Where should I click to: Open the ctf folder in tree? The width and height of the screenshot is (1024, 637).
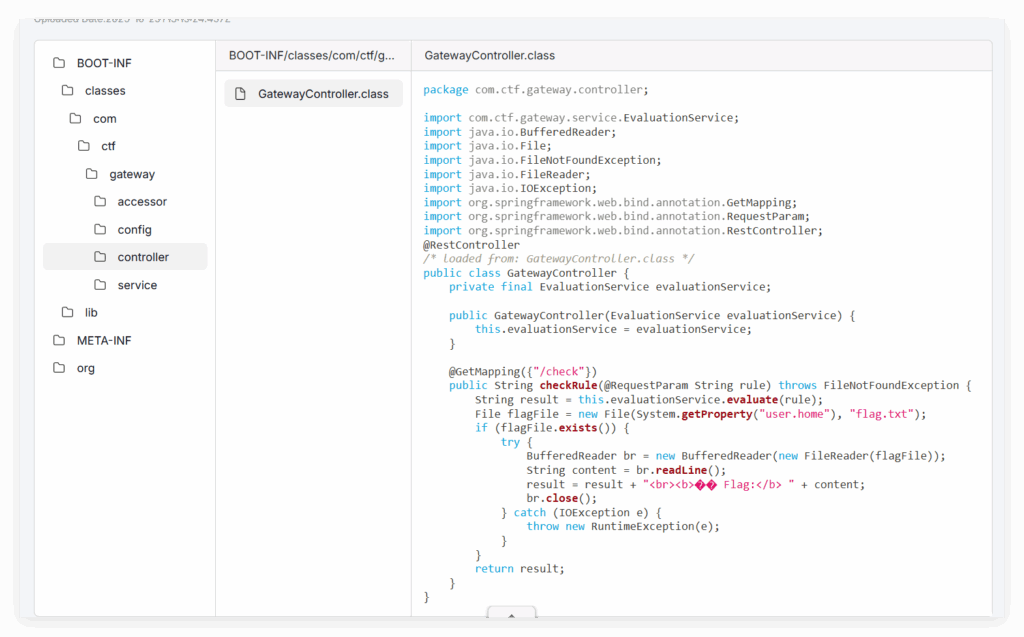pyautogui.click(x=108, y=146)
